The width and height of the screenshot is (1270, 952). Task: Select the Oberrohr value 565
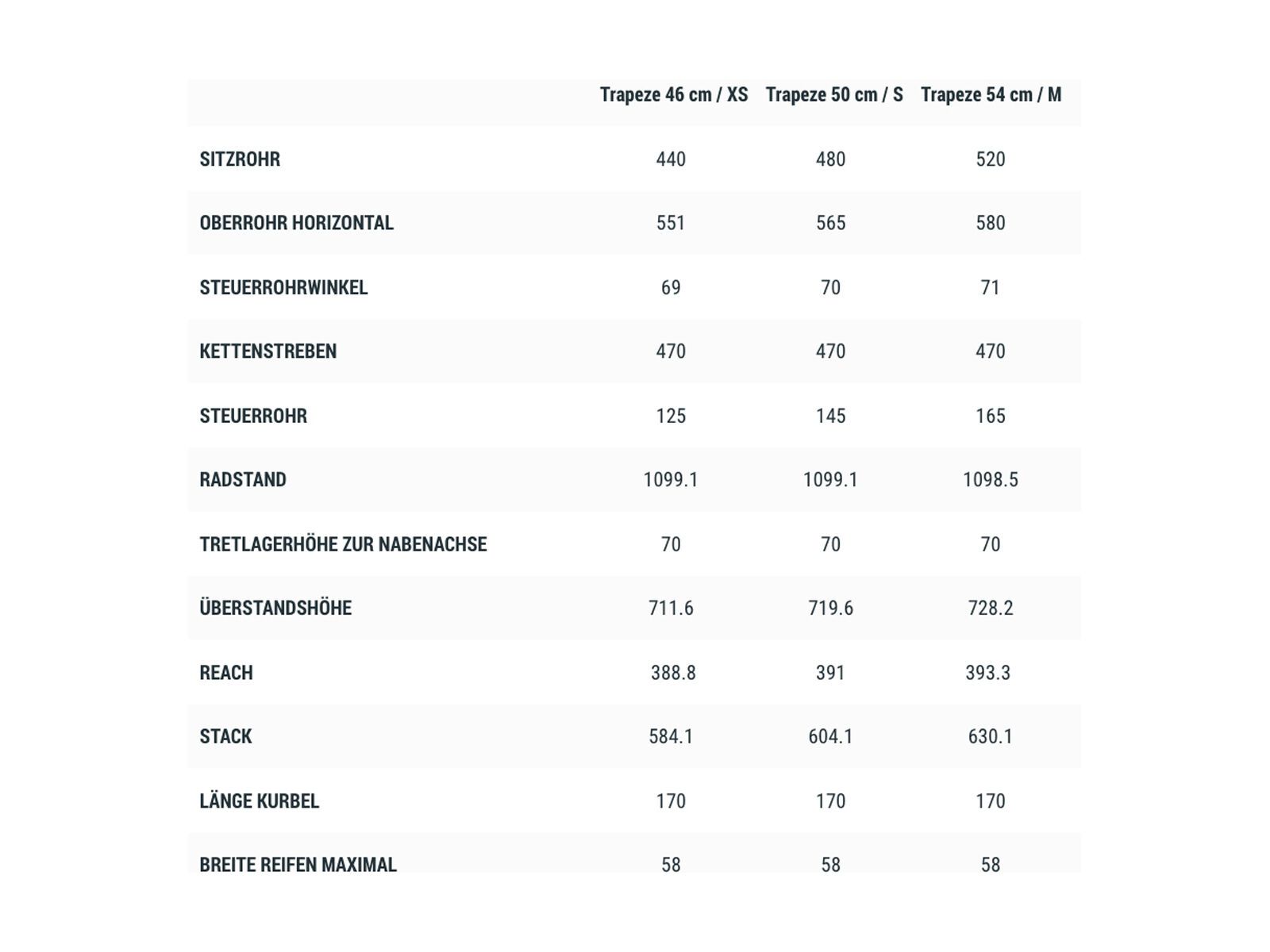(x=830, y=223)
